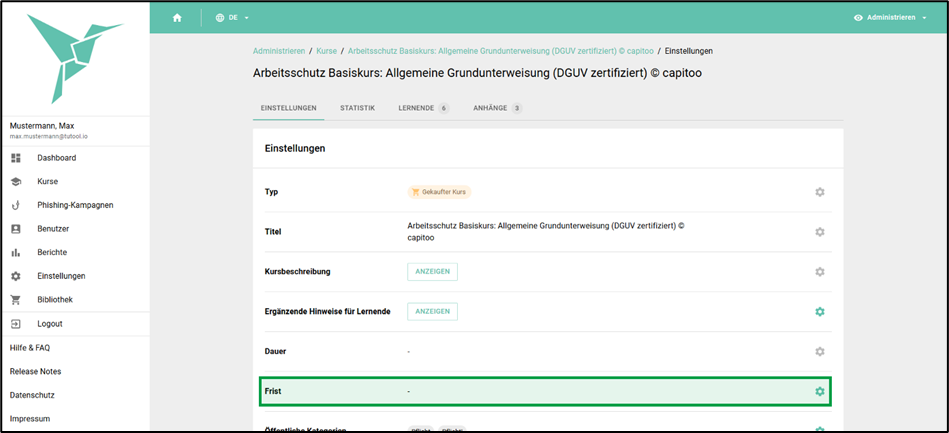This screenshot has height=433, width=949.
Task: Click the globe language icon
Action: pos(220,18)
